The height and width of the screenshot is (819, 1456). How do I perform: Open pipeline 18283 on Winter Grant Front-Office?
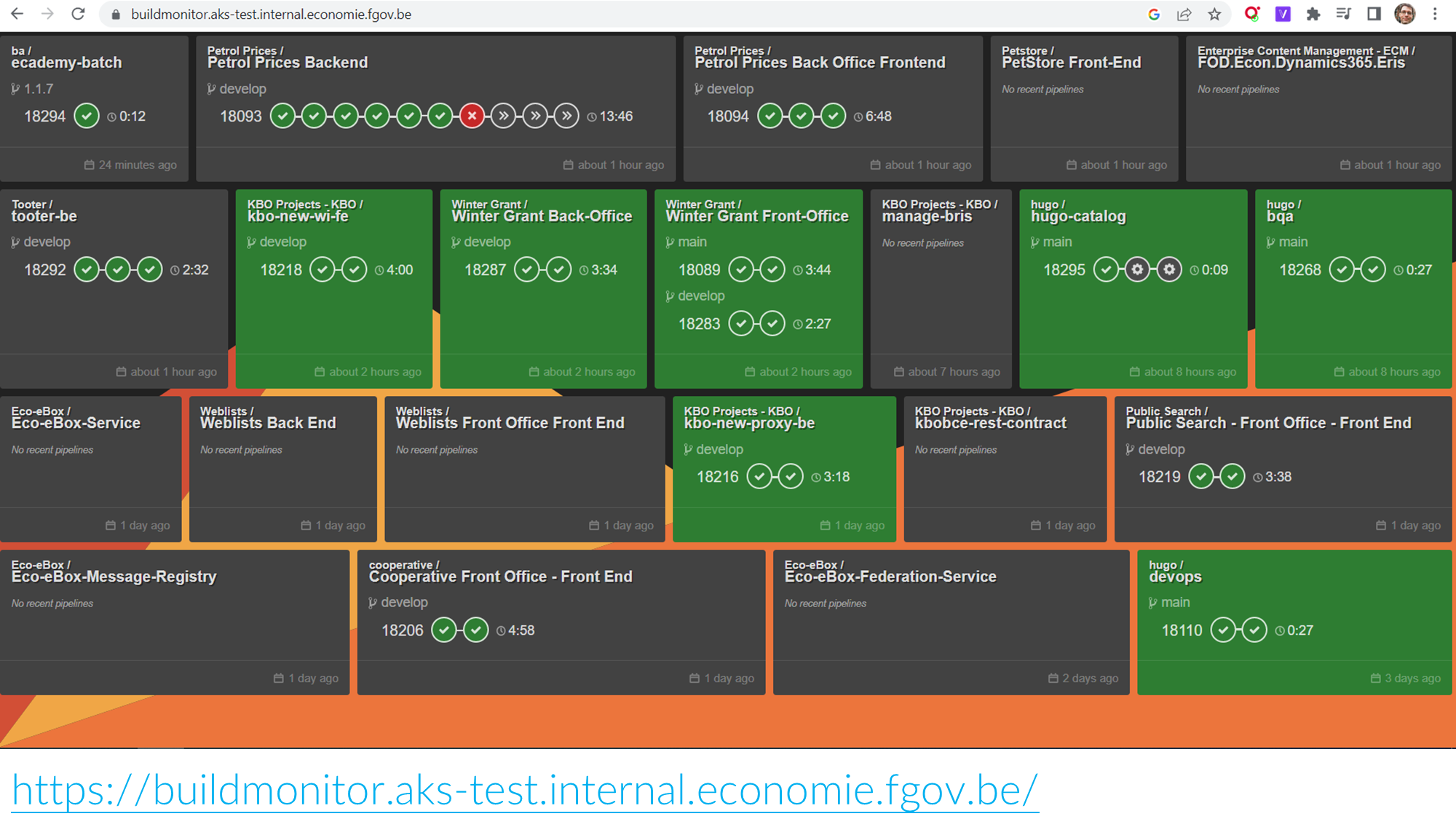(x=699, y=324)
